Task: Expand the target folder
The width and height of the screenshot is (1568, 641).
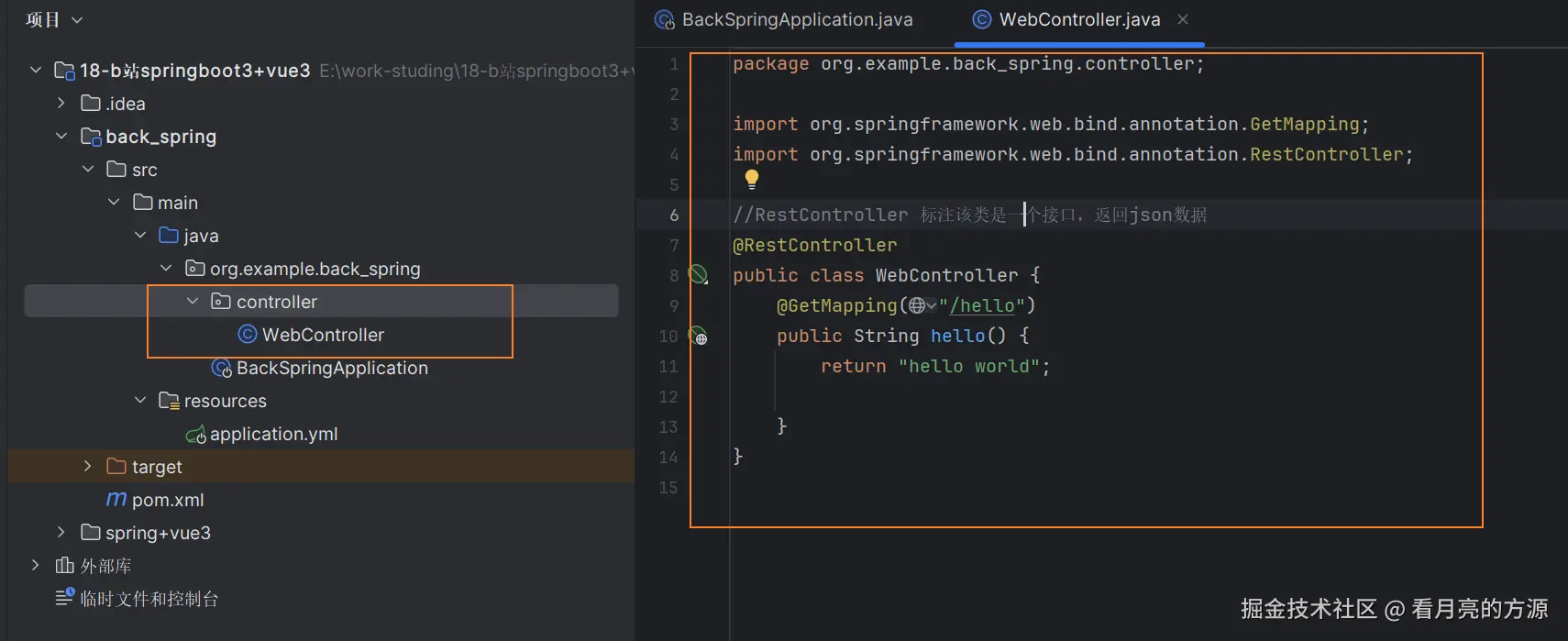Action: coord(87,466)
